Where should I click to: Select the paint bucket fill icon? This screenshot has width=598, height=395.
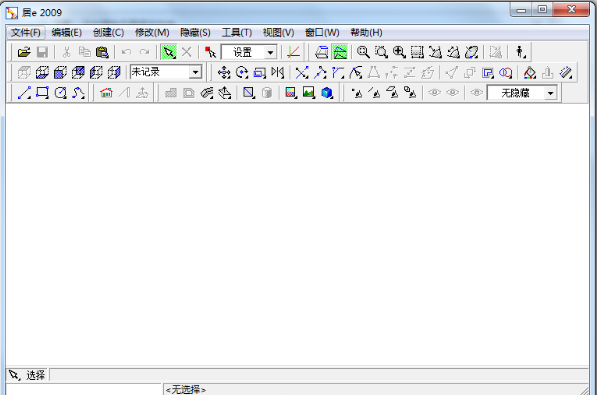click(530, 72)
